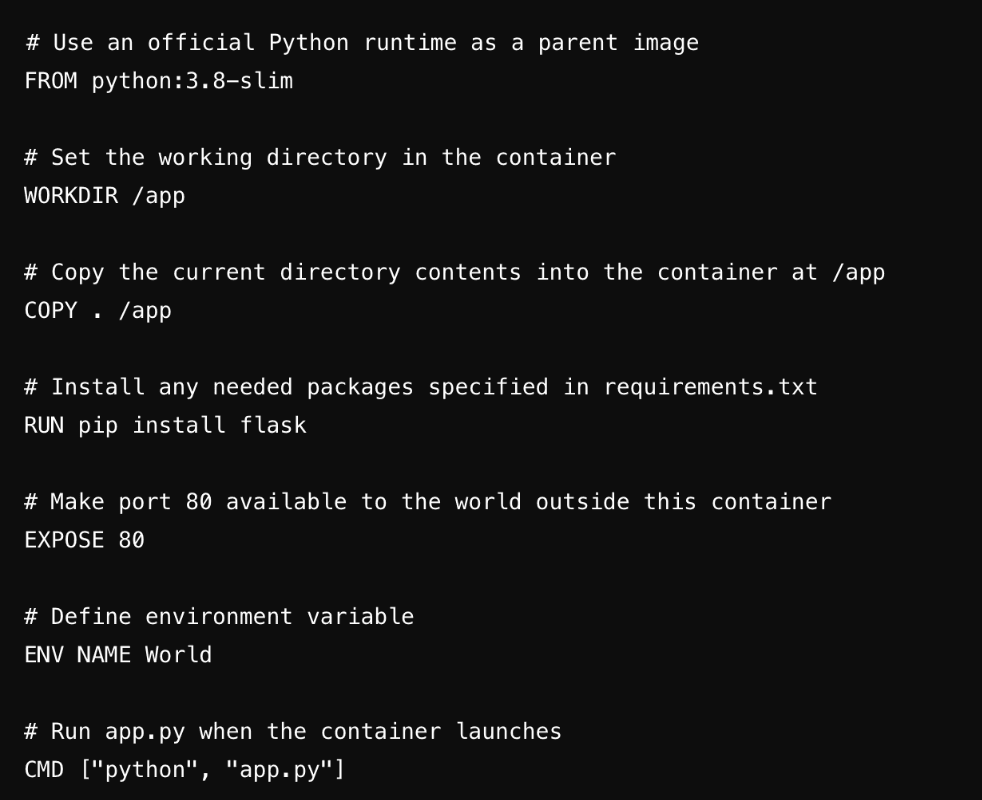Click the comment about making port 80 available
This screenshot has width=982, height=800.
428,502
